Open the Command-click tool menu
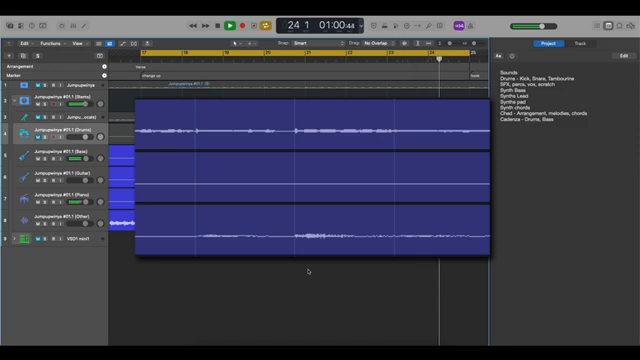 252,43
